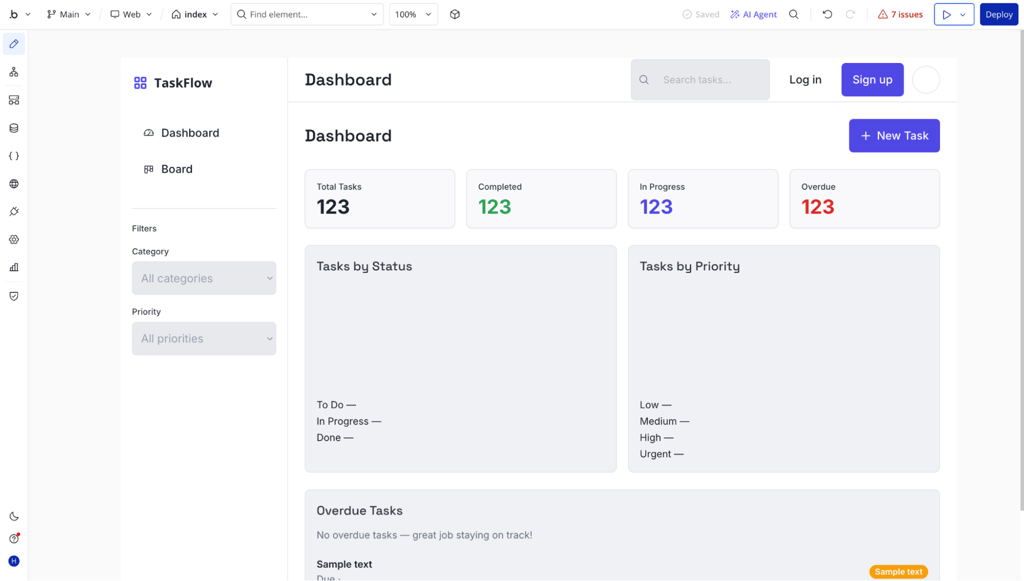
Task: Open the All categories dropdown
Action: click(204, 278)
